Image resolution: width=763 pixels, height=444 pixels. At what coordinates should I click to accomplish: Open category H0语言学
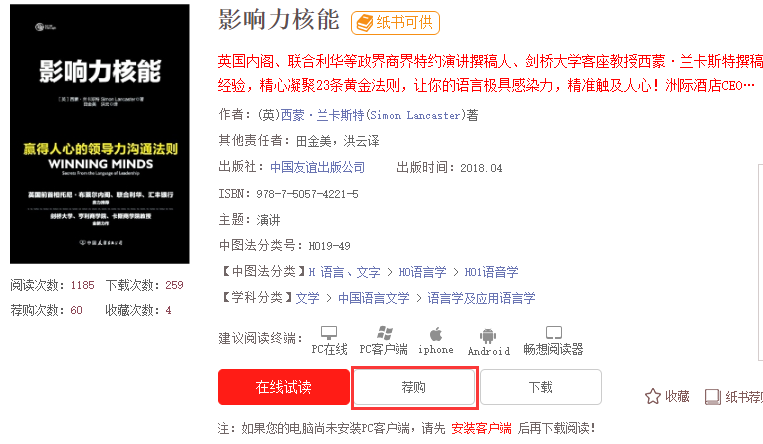[x=422, y=272]
